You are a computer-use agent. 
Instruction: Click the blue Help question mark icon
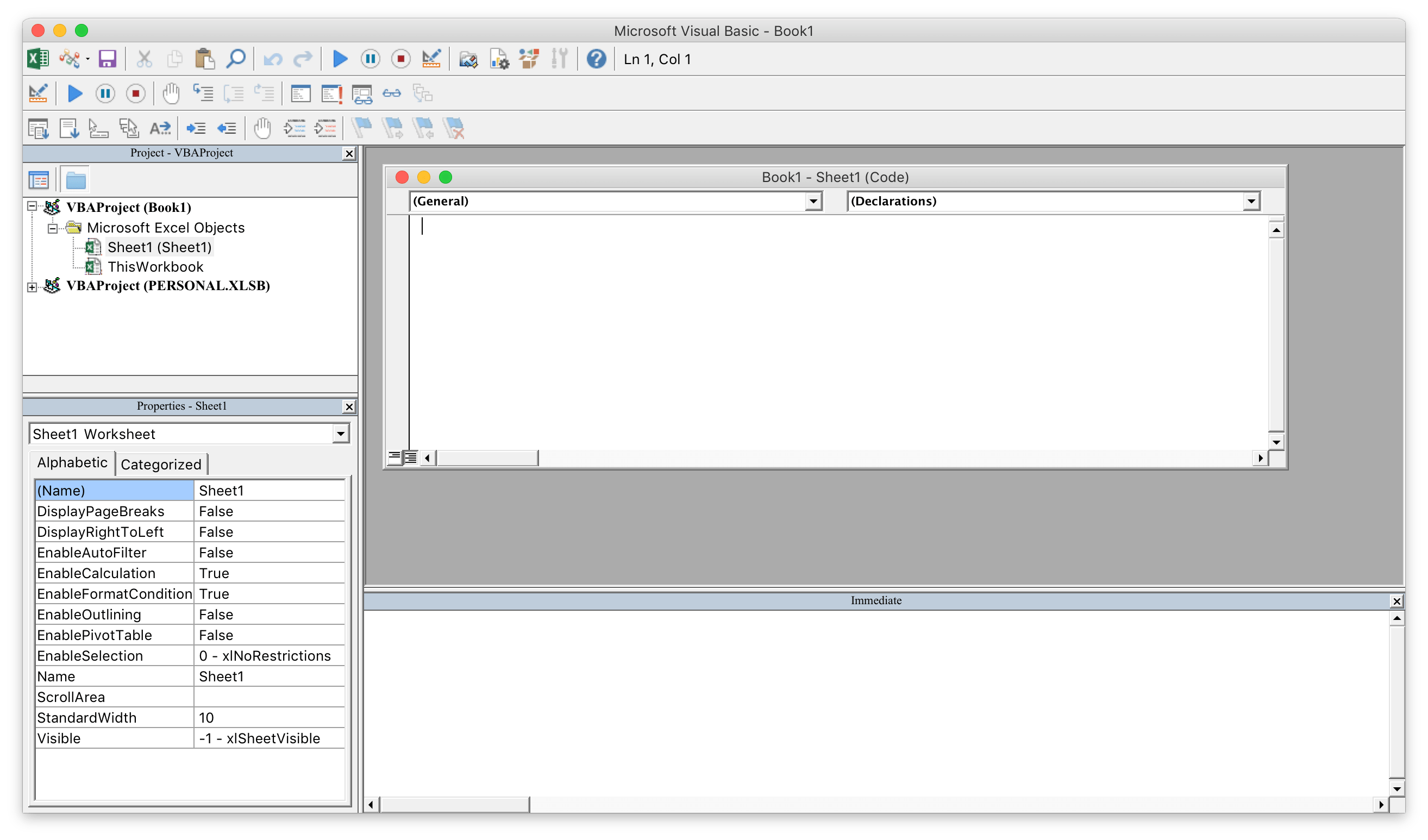pos(596,59)
